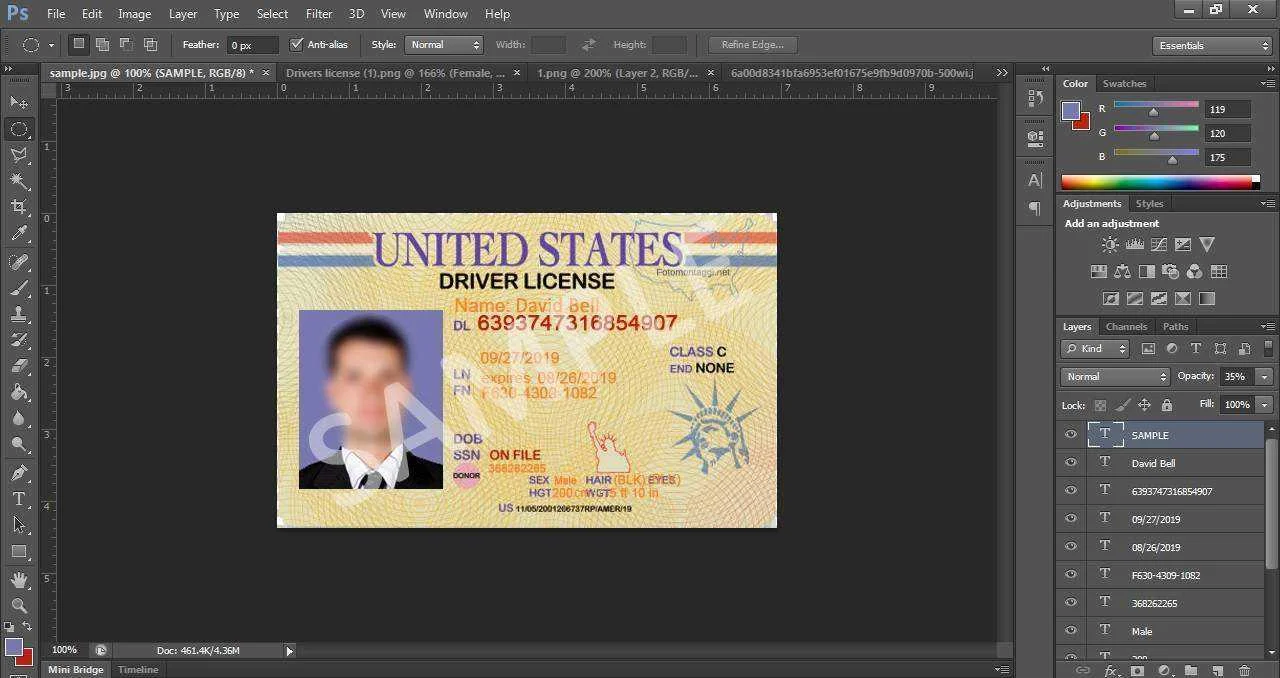Image resolution: width=1280 pixels, height=678 pixels.
Task: Select the Move tool
Action: (x=19, y=102)
